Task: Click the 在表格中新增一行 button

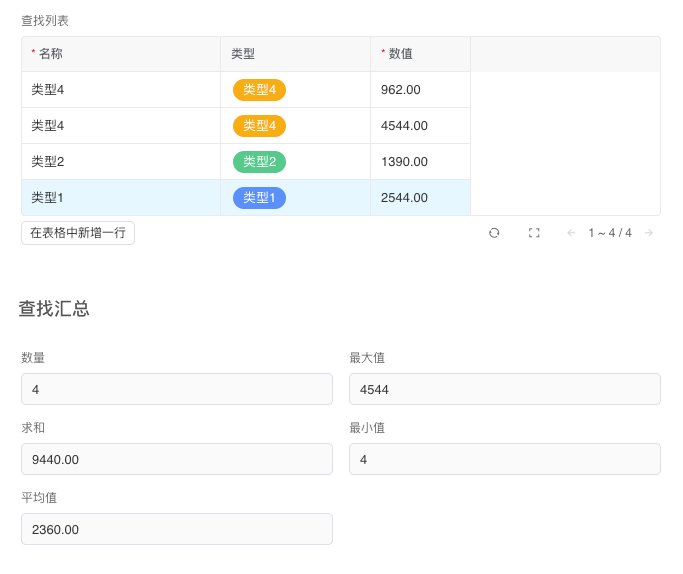Action: point(78,233)
